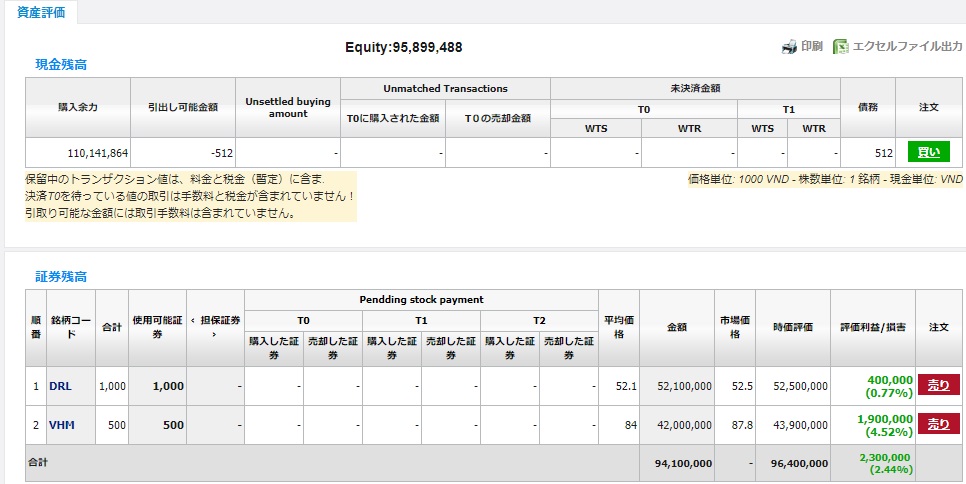
Task: Click the 時価評価 column header
Action: point(793,327)
